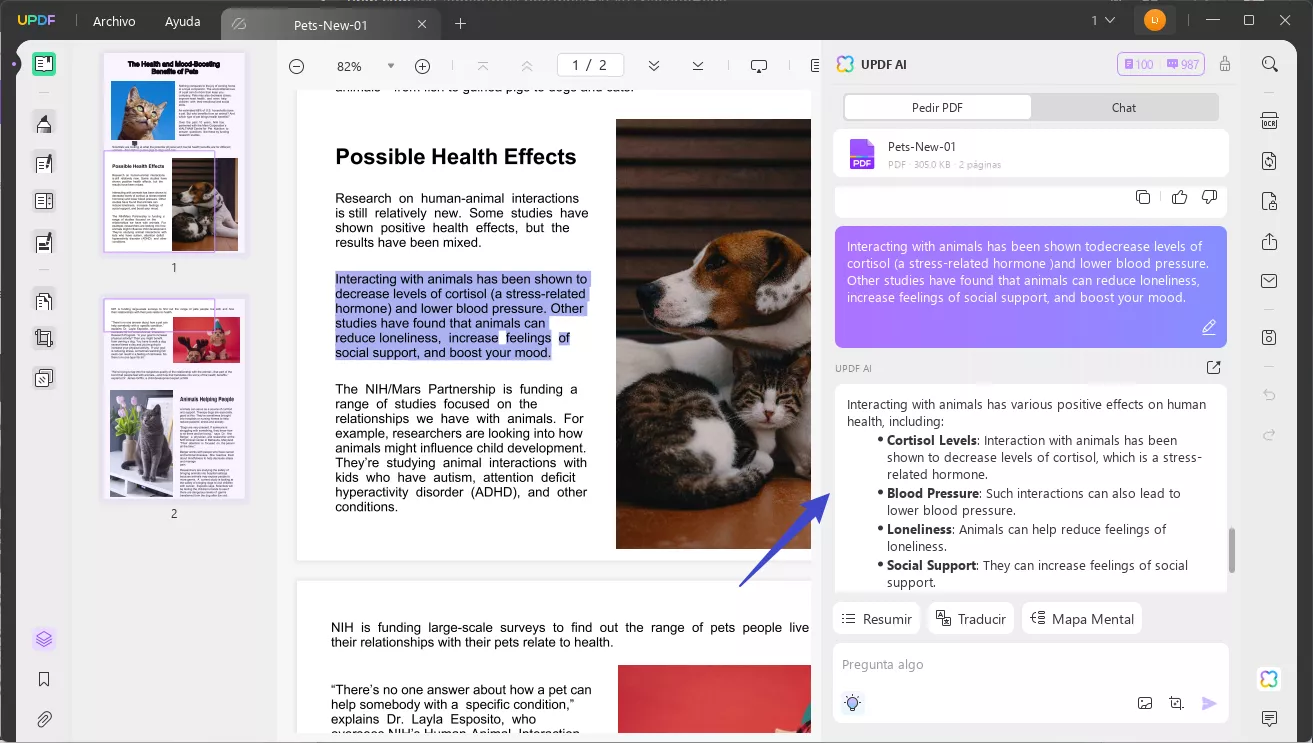1313x743 pixels.
Task: Go to the next page
Action: tap(654, 66)
